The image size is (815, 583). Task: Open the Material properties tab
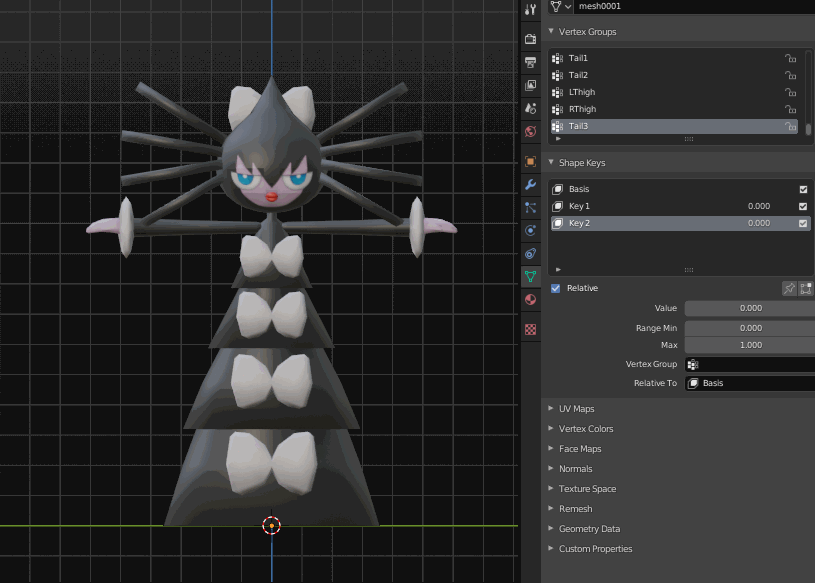(530, 300)
